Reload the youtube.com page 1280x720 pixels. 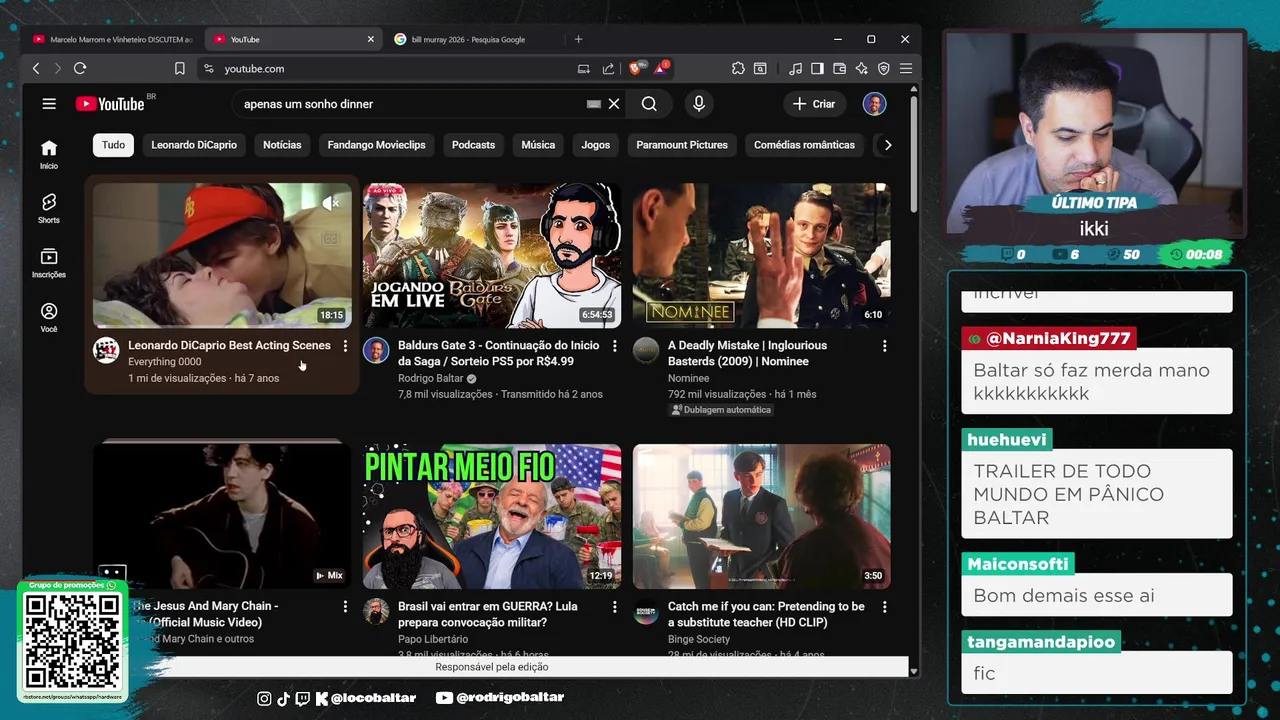80,68
